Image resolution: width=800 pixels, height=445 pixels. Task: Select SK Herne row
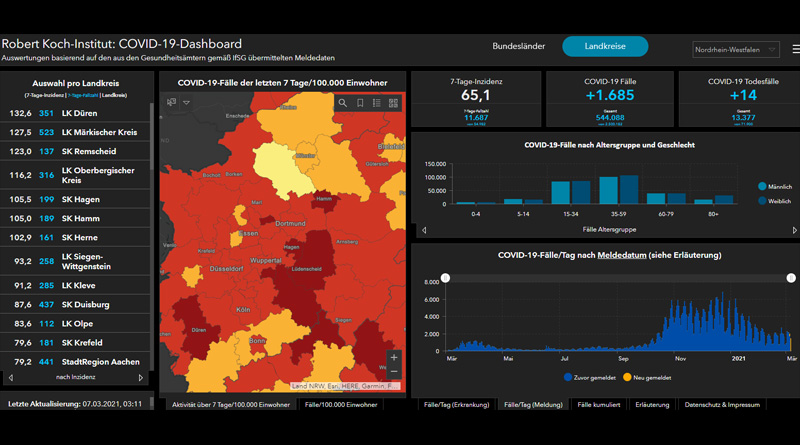[75, 238]
